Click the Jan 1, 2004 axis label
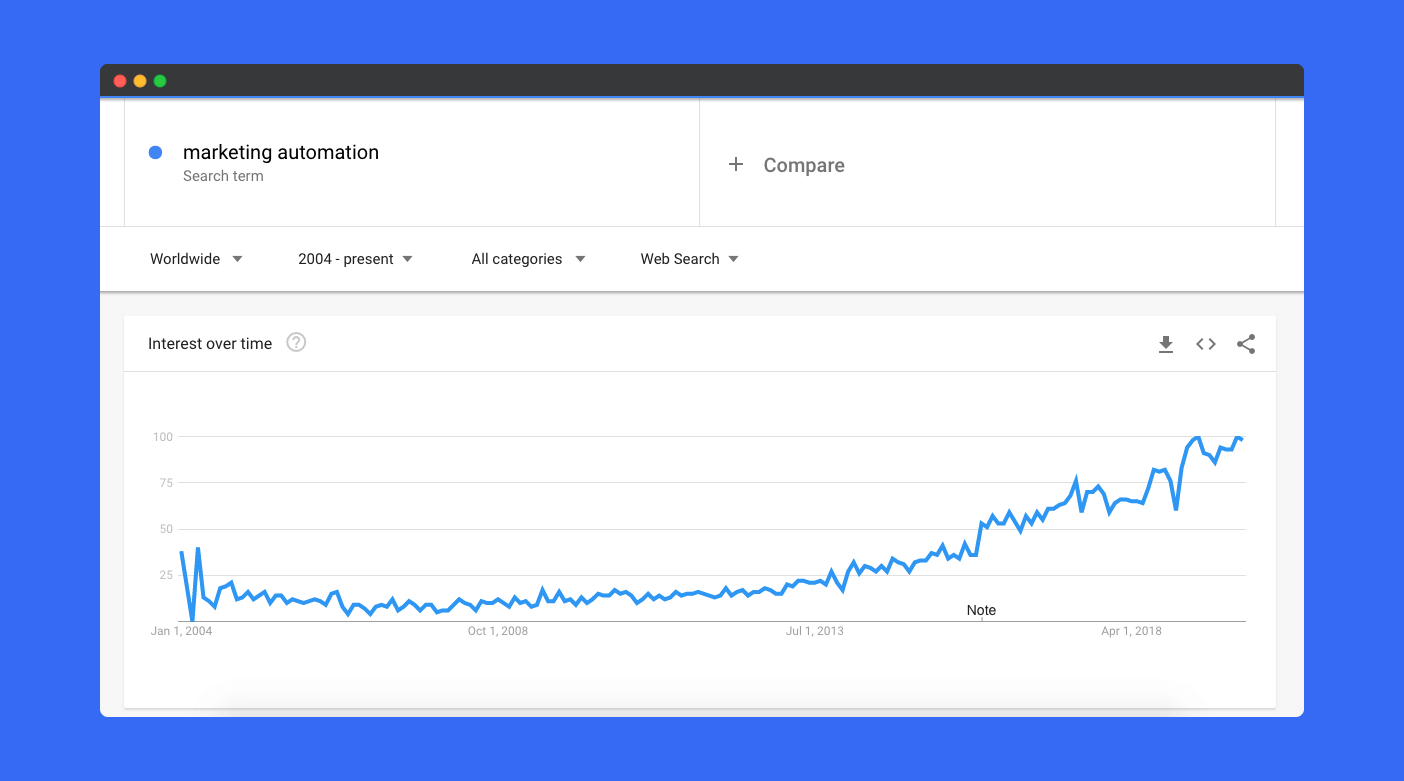This screenshot has height=781, width=1404. click(x=181, y=631)
